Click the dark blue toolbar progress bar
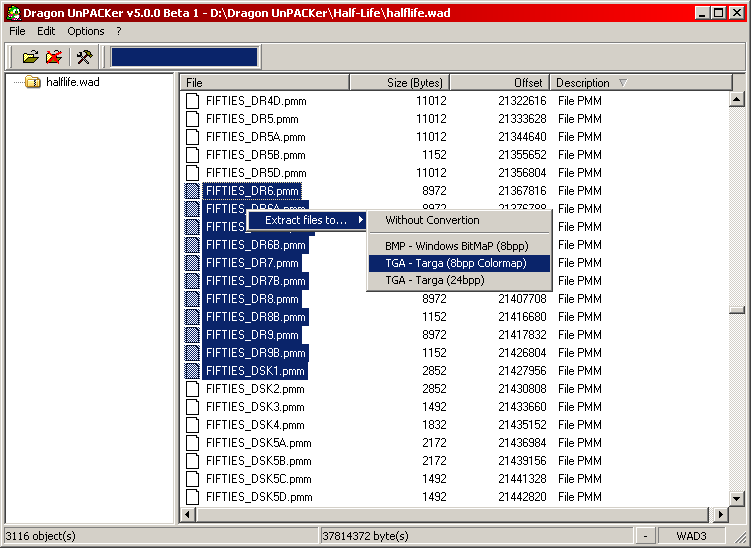This screenshot has width=751, height=548. click(184, 57)
